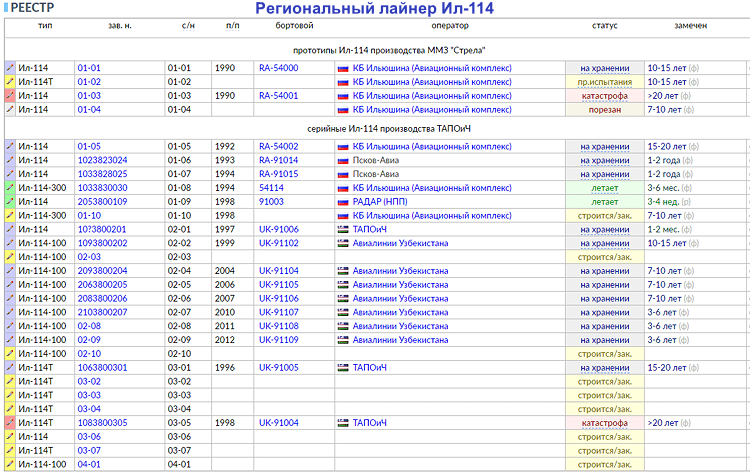
Task: Click the Russian flag in the RA-54000 row
Action: pyautogui.click(x=343, y=68)
